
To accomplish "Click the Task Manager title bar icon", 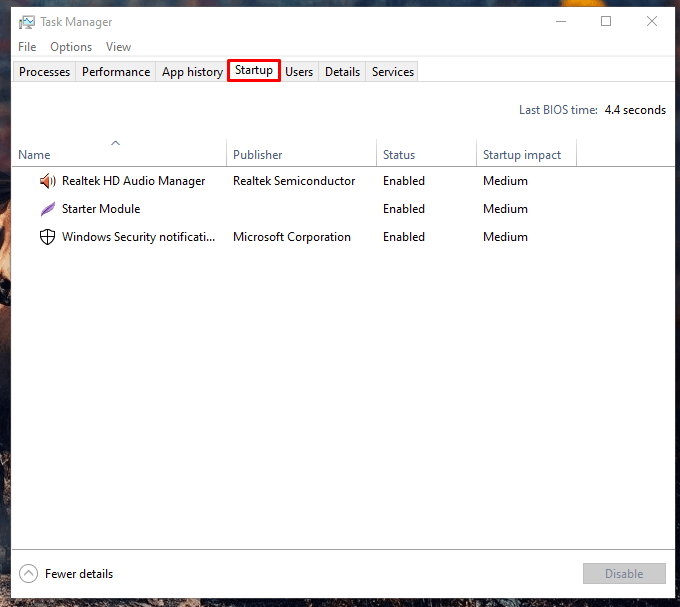I will 26,22.
